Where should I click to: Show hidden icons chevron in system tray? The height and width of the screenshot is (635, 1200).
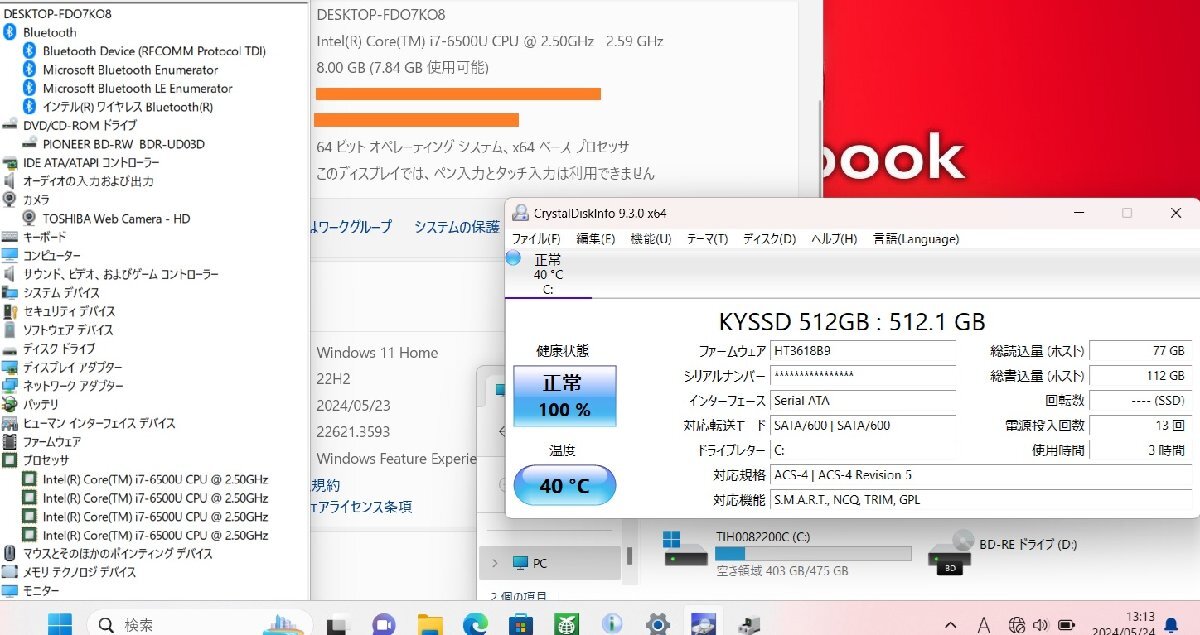[950, 625]
